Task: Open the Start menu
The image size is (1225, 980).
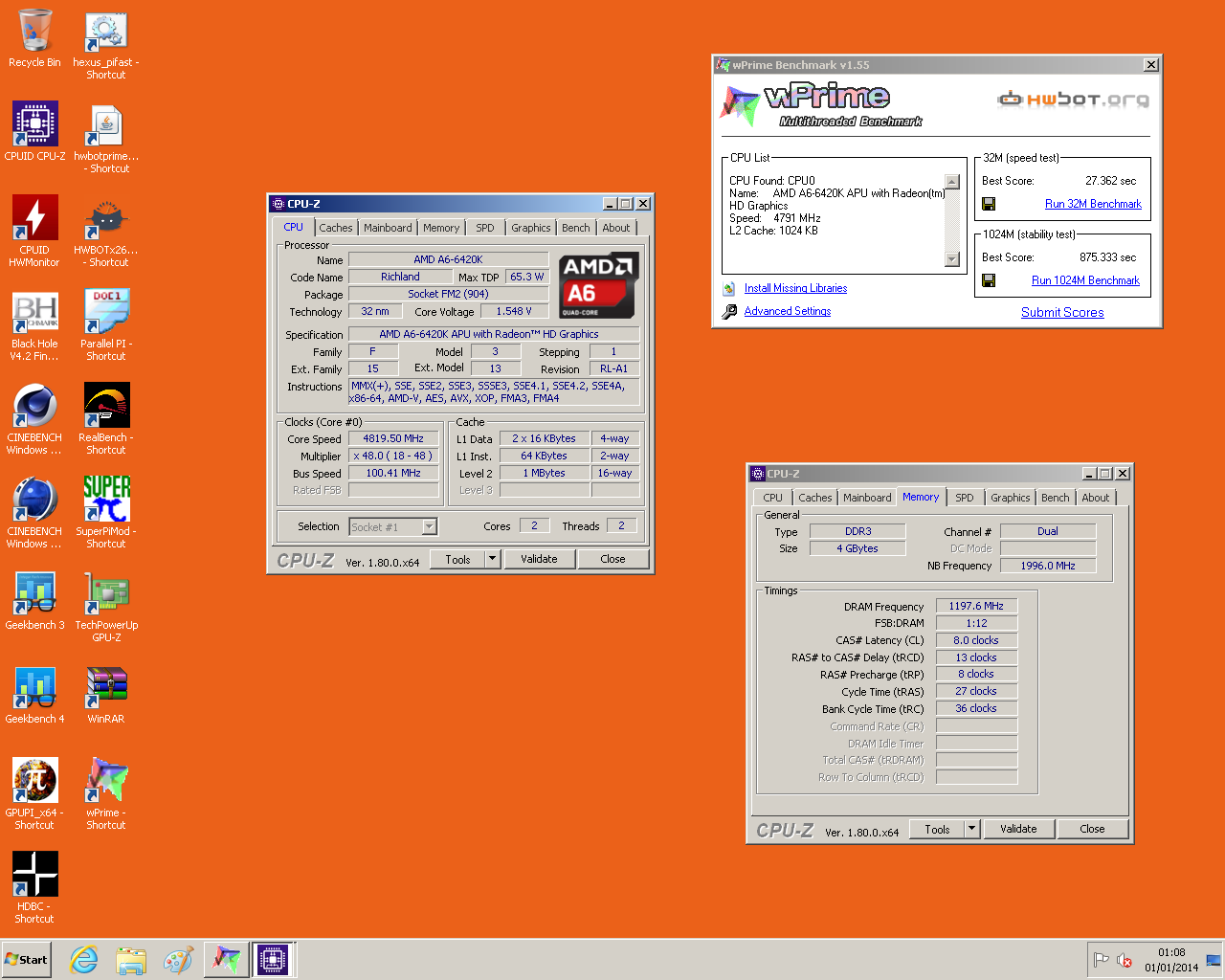Action: click(26, 960)
